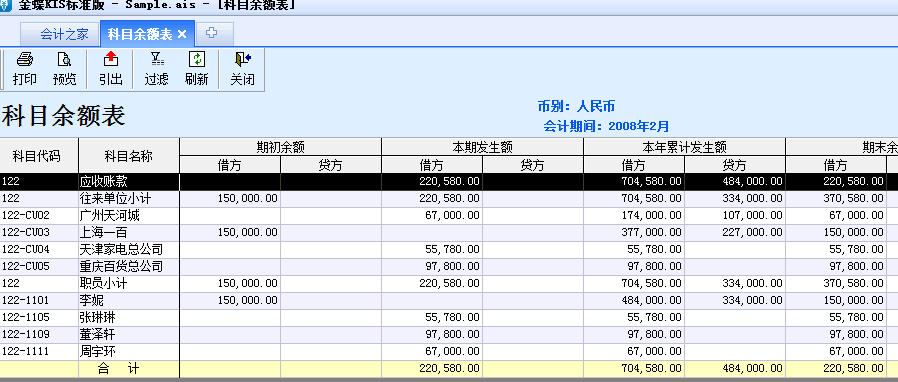Image resolution: width=898 pixels, height=382 pixels.
Task: Open the 预览 preview tool
Action: tap(64, 69)
